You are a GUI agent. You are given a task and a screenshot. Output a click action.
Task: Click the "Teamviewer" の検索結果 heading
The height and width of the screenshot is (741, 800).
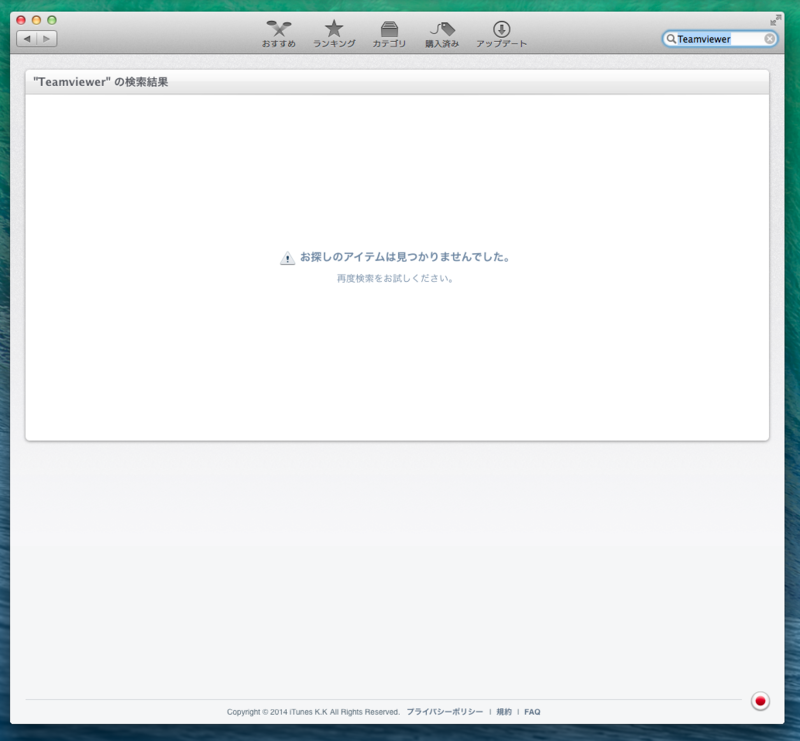(101, 82)
